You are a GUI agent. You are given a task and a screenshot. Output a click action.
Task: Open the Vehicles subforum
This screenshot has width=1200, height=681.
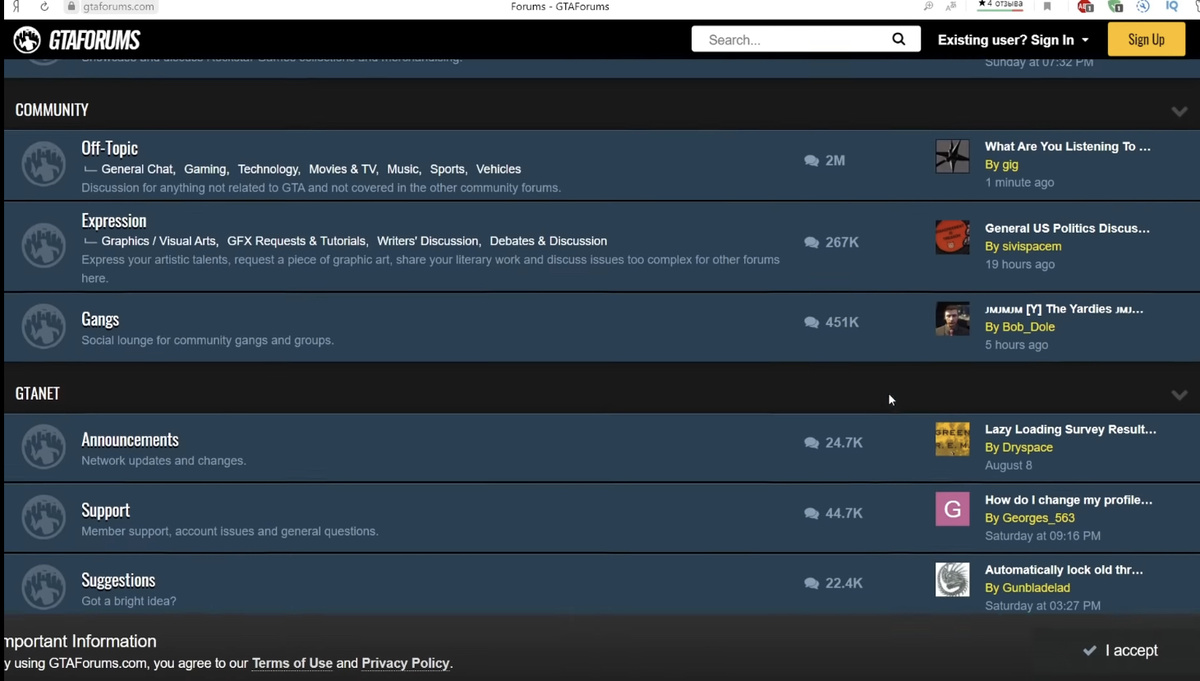pos(498,169)
